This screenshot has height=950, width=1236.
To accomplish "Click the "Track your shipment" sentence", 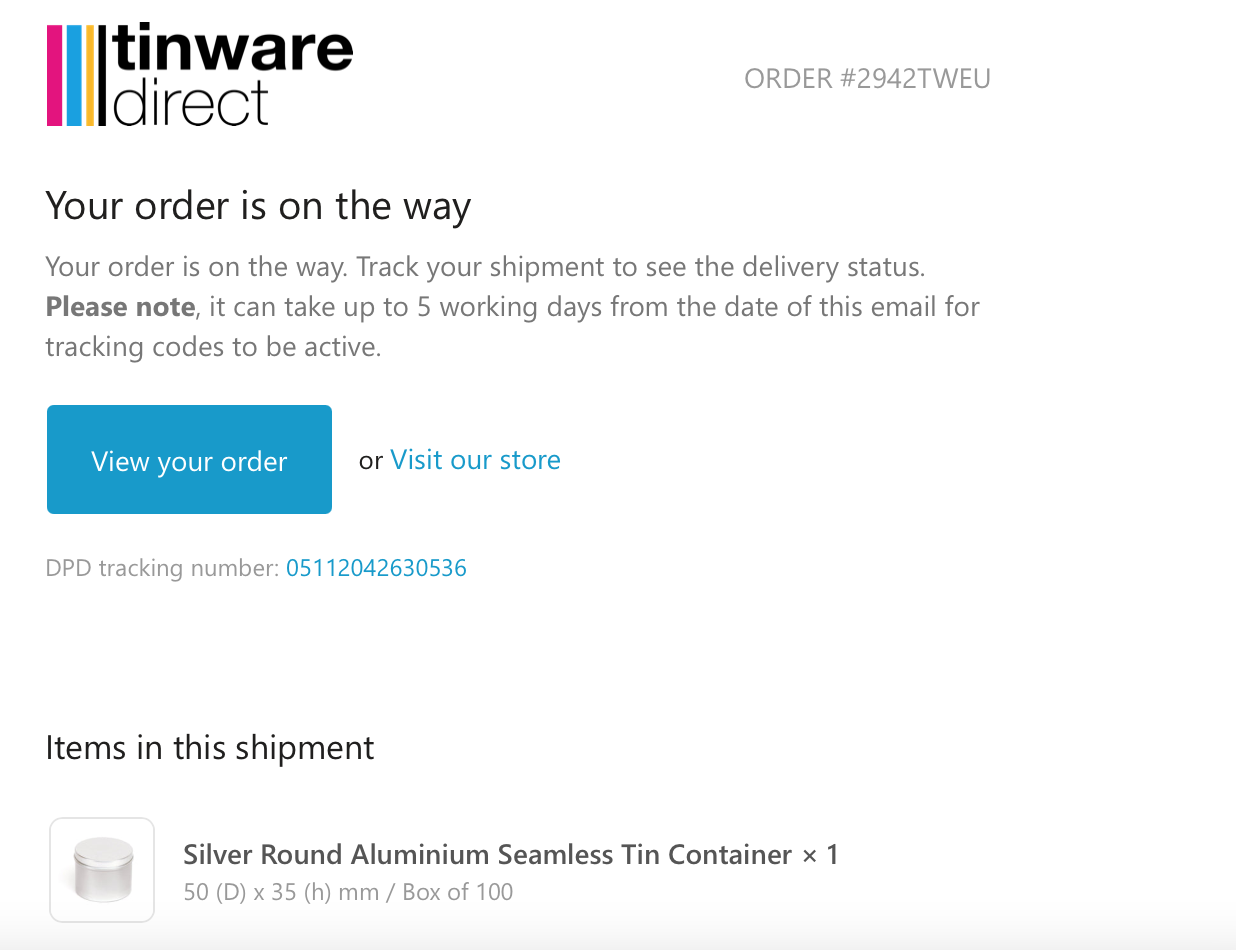I will click(640, 268).
